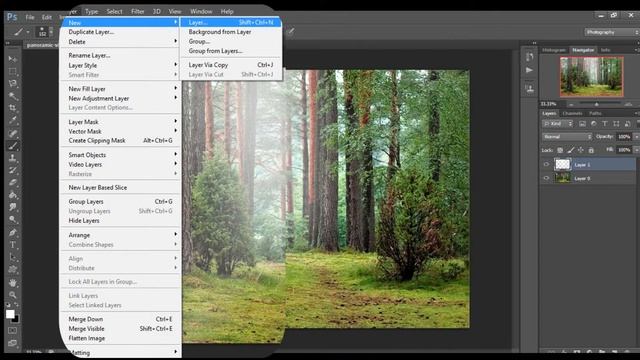640x360 pixels.
Task: Click Group Layers entry
Action: 120,202
